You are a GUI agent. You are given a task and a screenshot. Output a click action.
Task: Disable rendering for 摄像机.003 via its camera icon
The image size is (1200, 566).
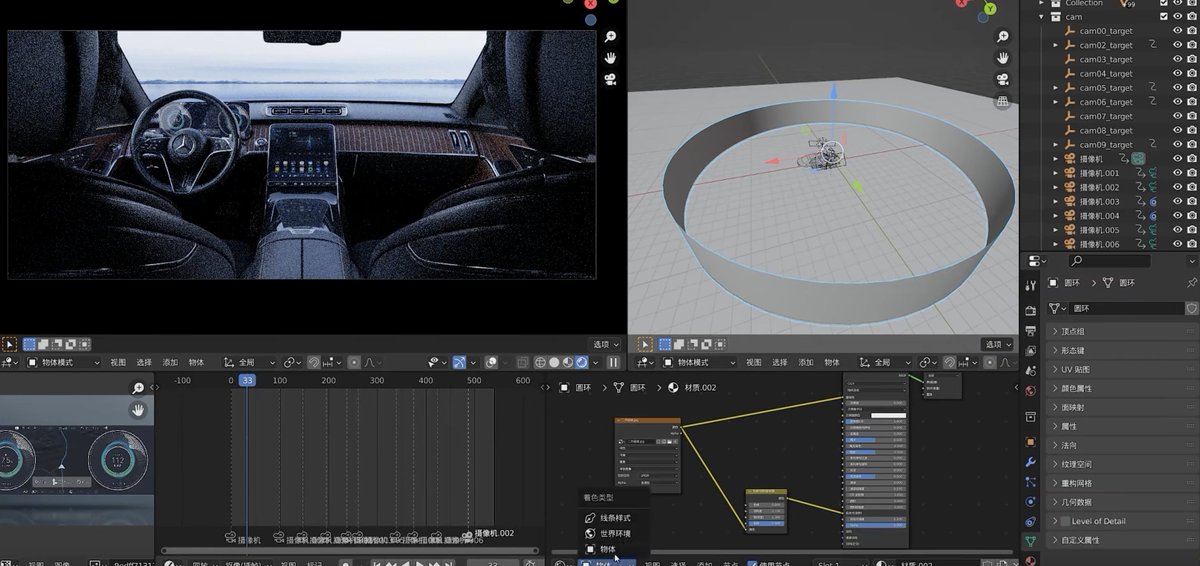pos(1191,202)
